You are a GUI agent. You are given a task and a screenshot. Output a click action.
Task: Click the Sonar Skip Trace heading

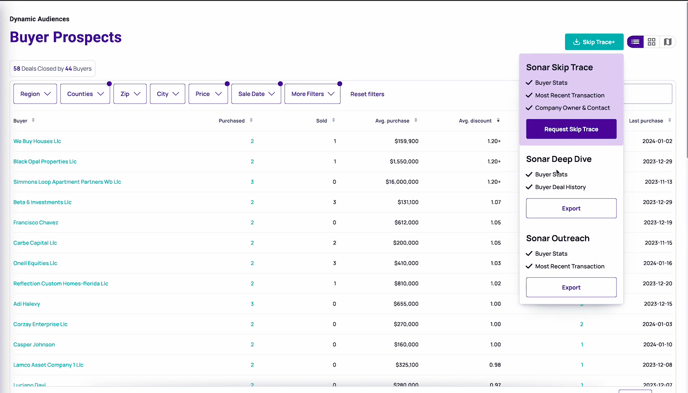pyautogui.click(x=559, y=67)
